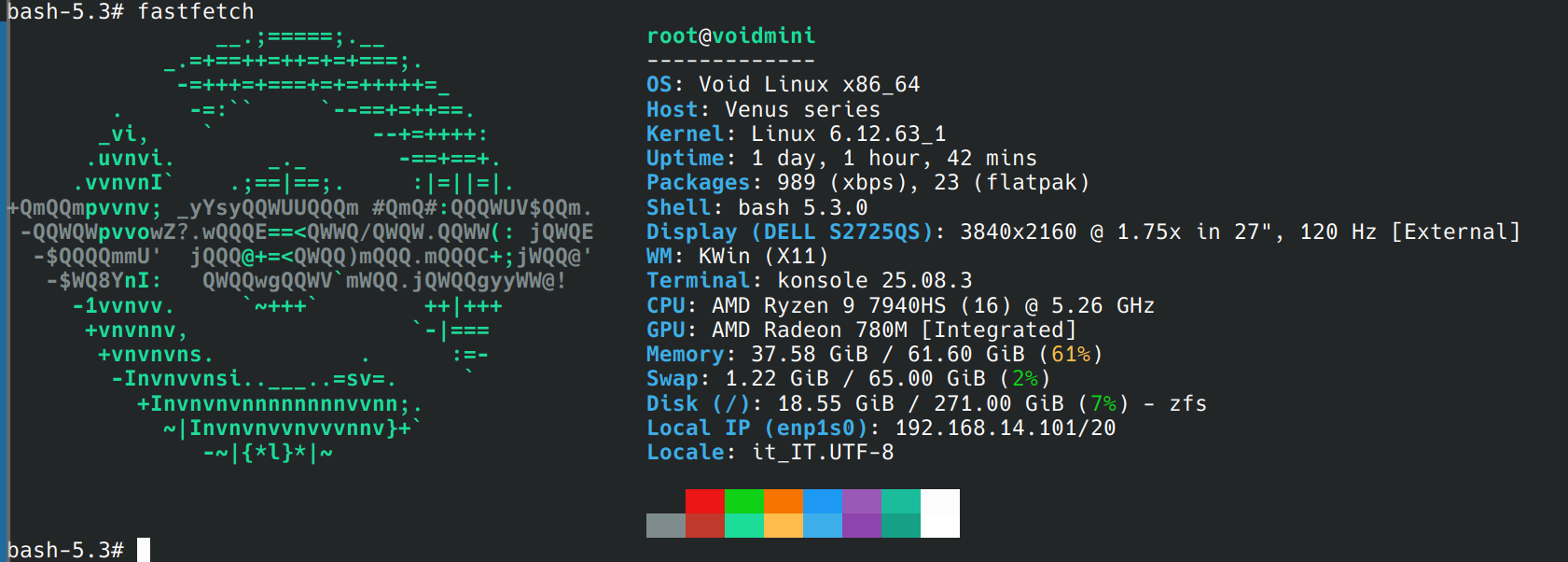Select the blue swatch in top row
Viewport: 1568px width, 562px height.
[822, 501]
